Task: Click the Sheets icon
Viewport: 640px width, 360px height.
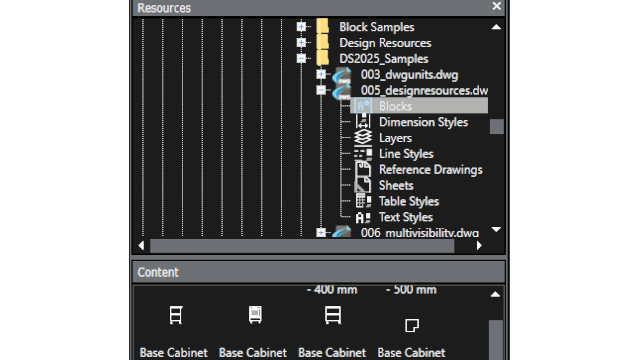Action: (x=363, y=185)
